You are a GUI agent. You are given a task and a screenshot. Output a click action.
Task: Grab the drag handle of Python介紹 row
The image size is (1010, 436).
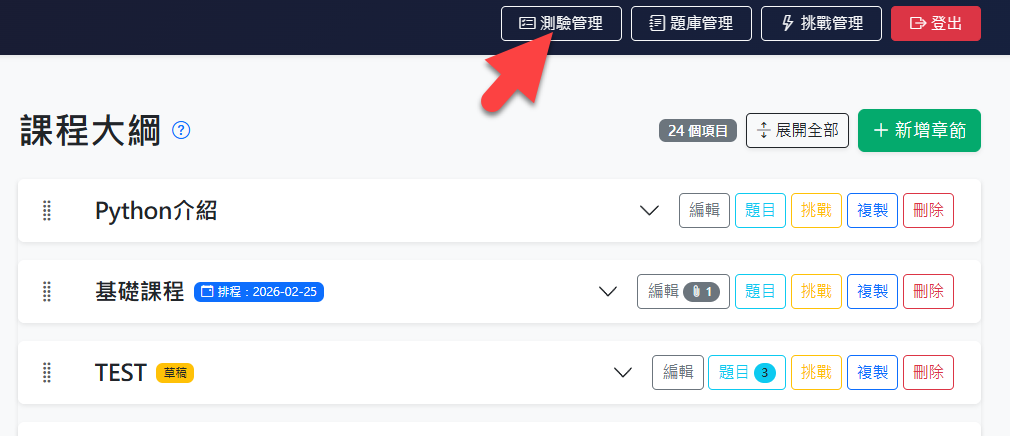[46, 211]
